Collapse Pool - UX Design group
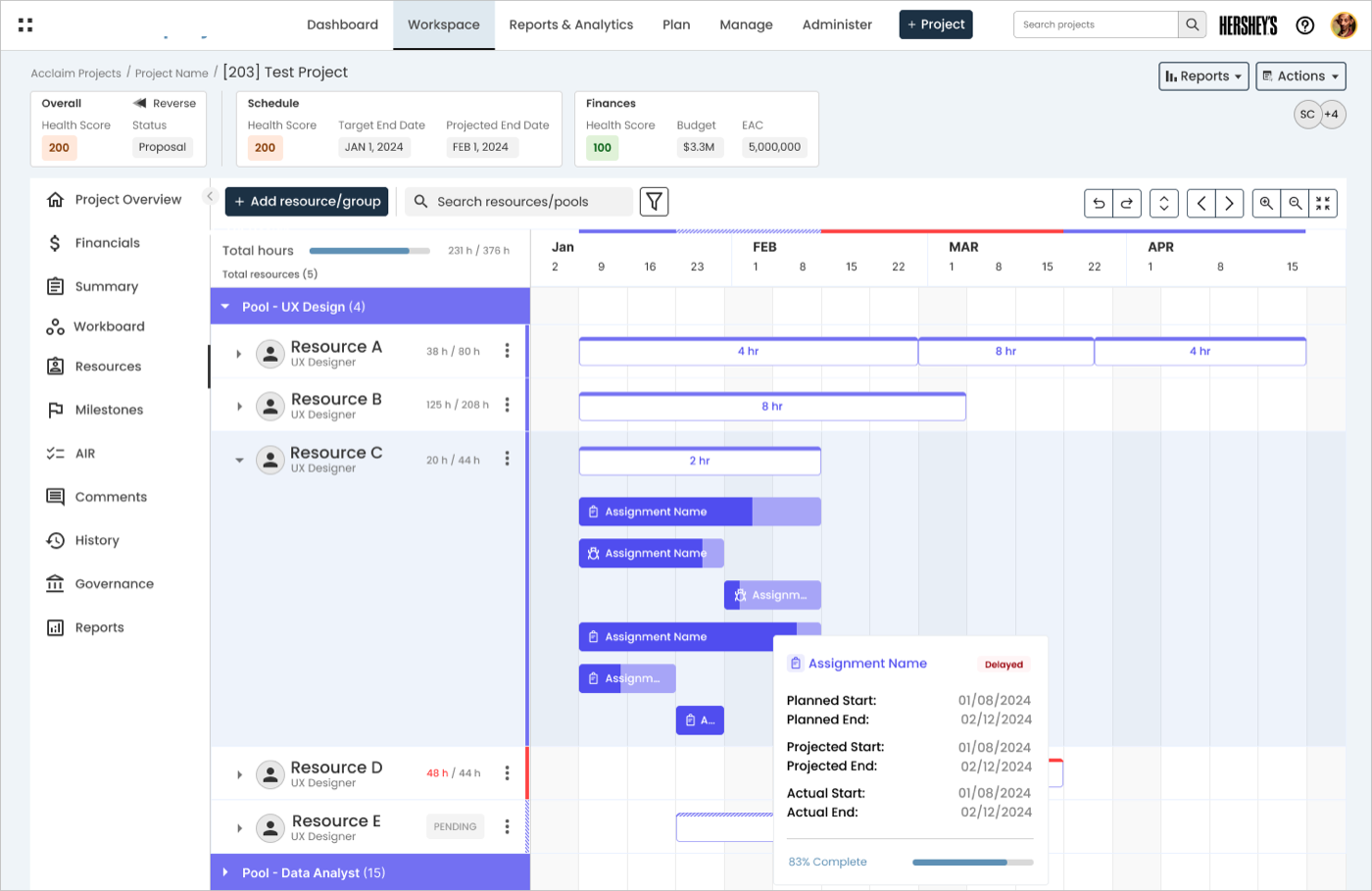Viewport: 1372px width, 891px height. (225, 307)
